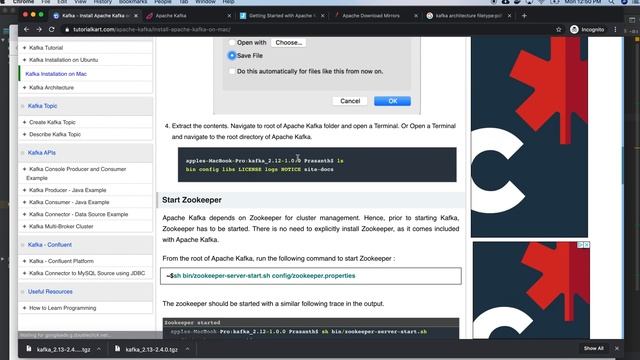Close the kafka architecture filetype tab
Image resolution: width=640 pixels, height=360 pixels.
[x=509, y=16]
